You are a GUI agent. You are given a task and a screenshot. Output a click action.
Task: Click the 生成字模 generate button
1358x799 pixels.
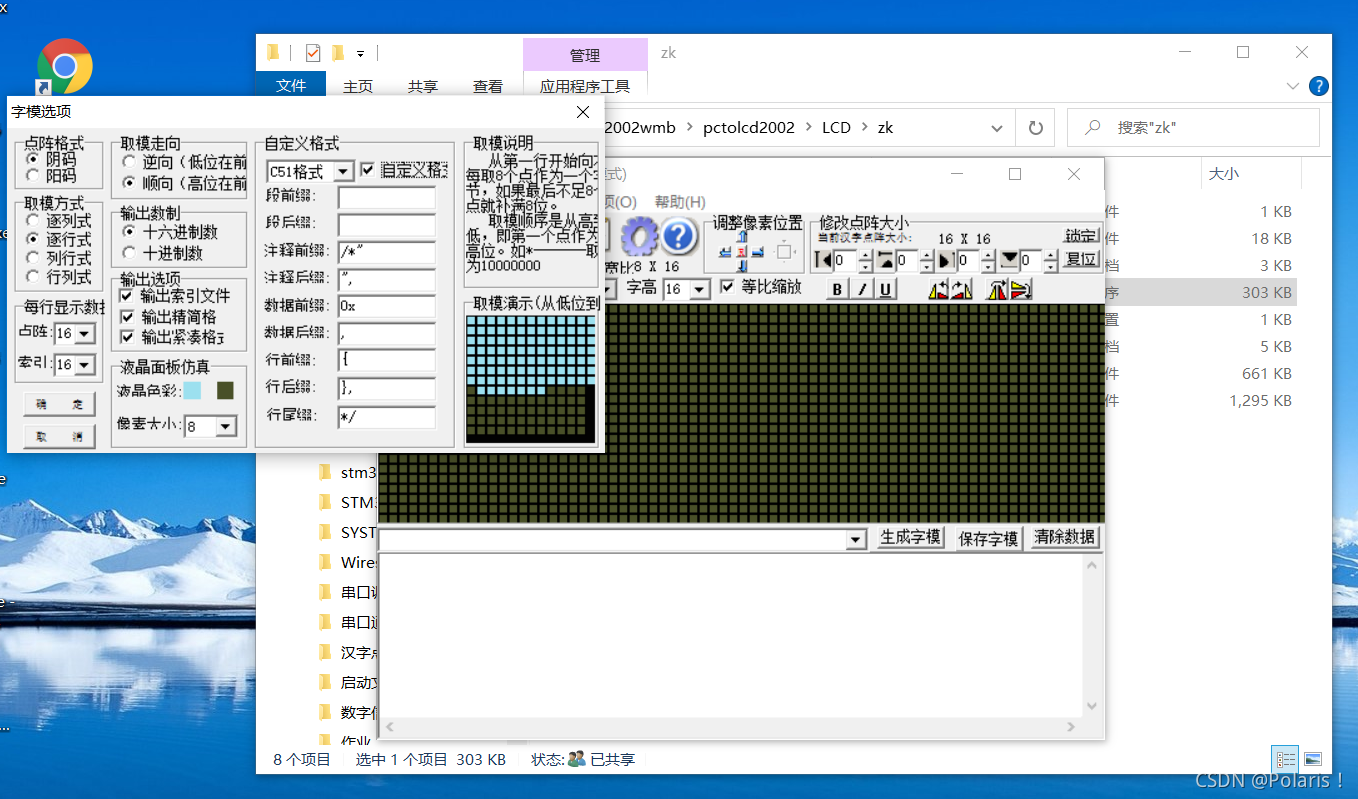(910, 538)
